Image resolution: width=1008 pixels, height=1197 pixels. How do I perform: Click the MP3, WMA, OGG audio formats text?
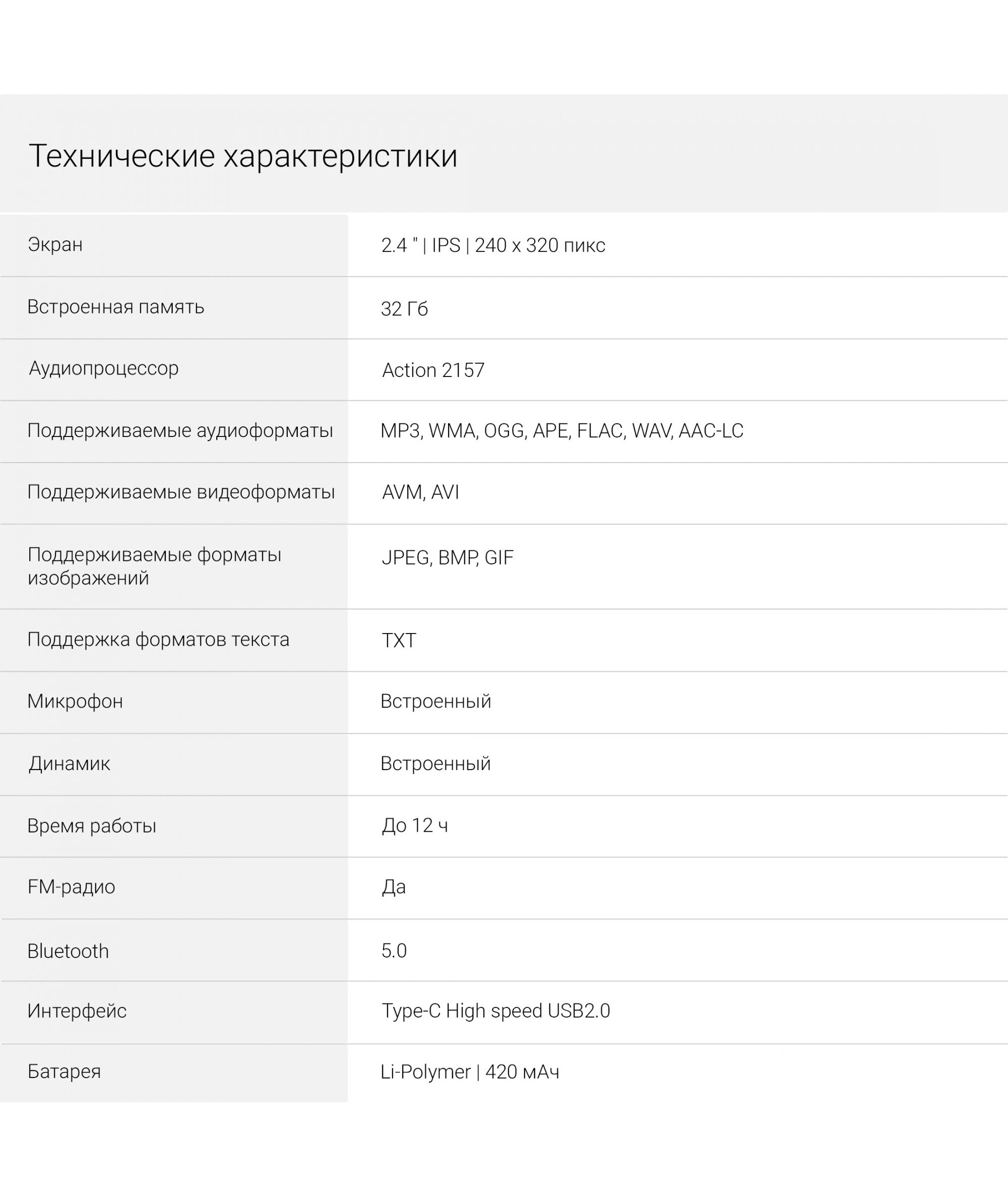561,431
